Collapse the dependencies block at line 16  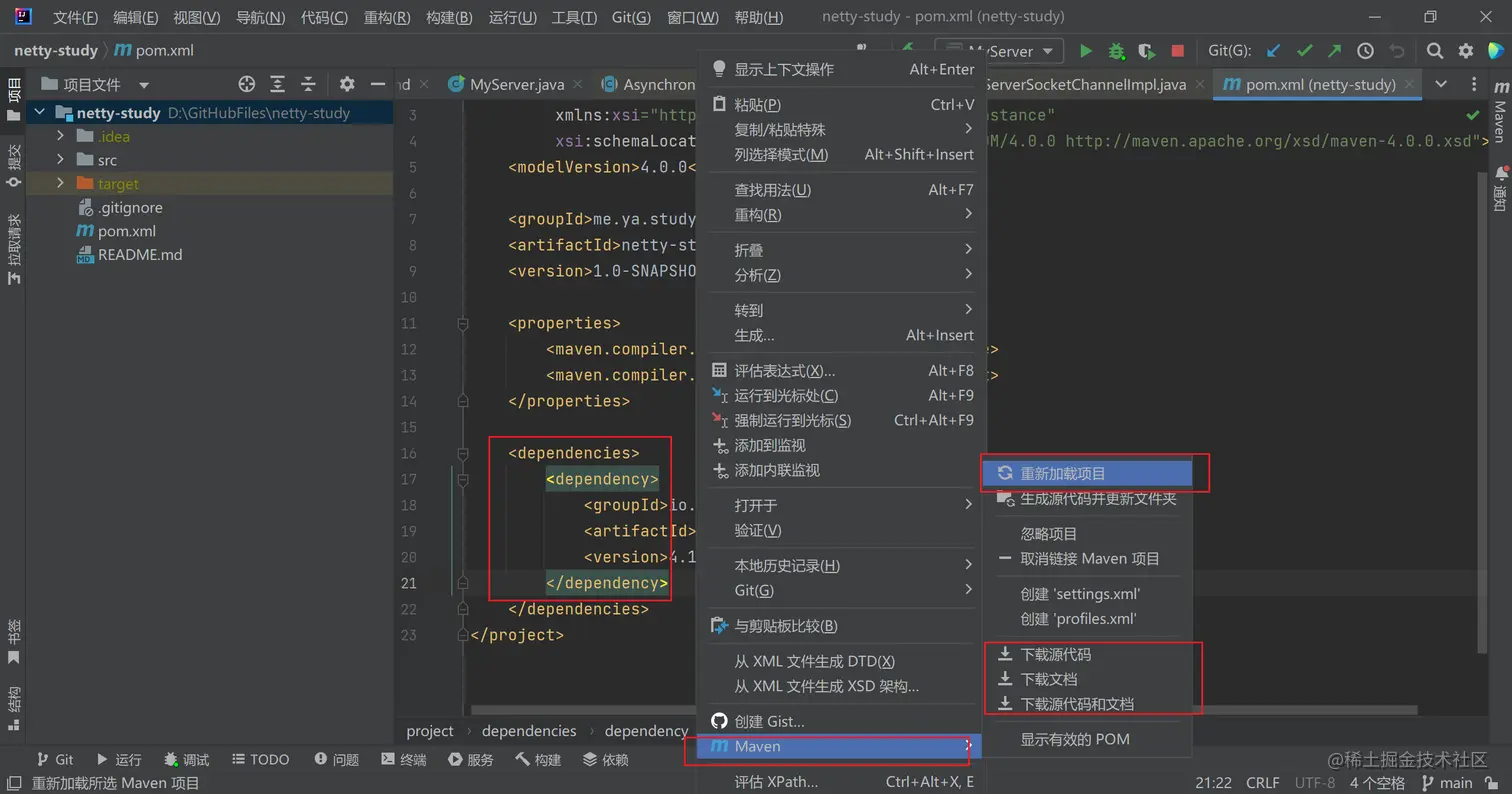pyautogui.click(x=463, y=453)
